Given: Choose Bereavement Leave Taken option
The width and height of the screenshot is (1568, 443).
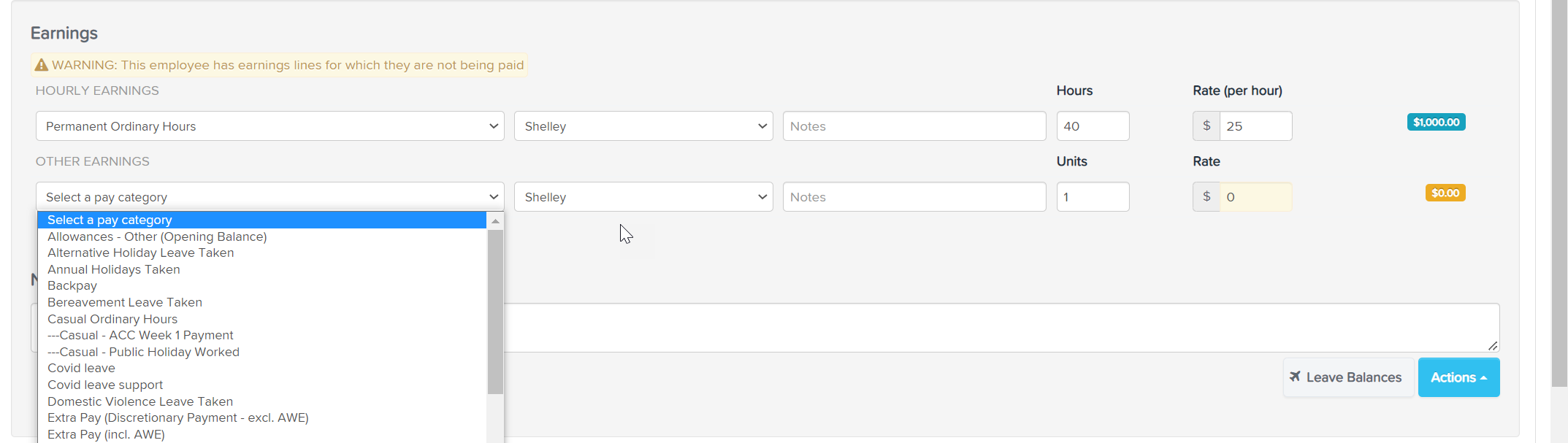Looking at the screenshot, I should tap(125, 302).
